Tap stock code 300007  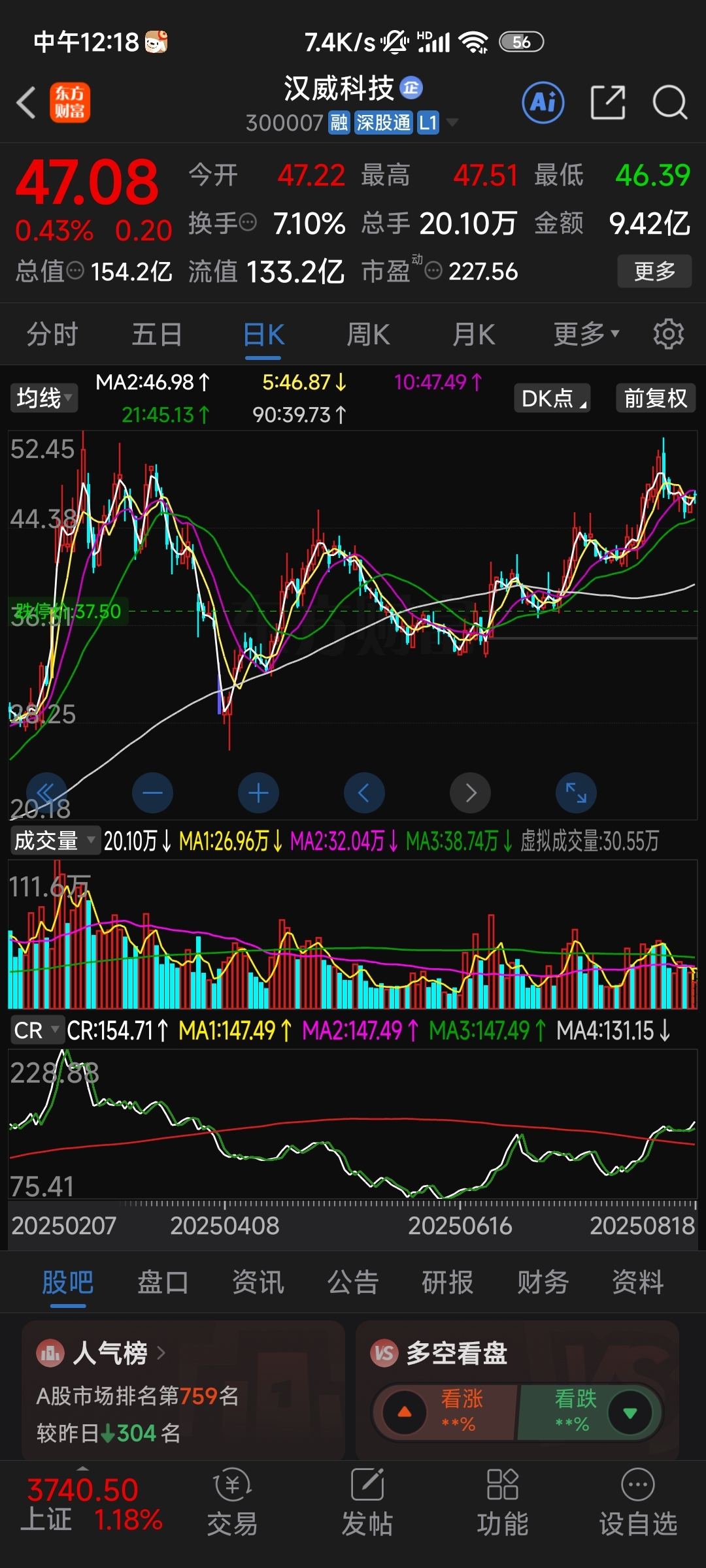pyautogui.click(x=284, y=122)
